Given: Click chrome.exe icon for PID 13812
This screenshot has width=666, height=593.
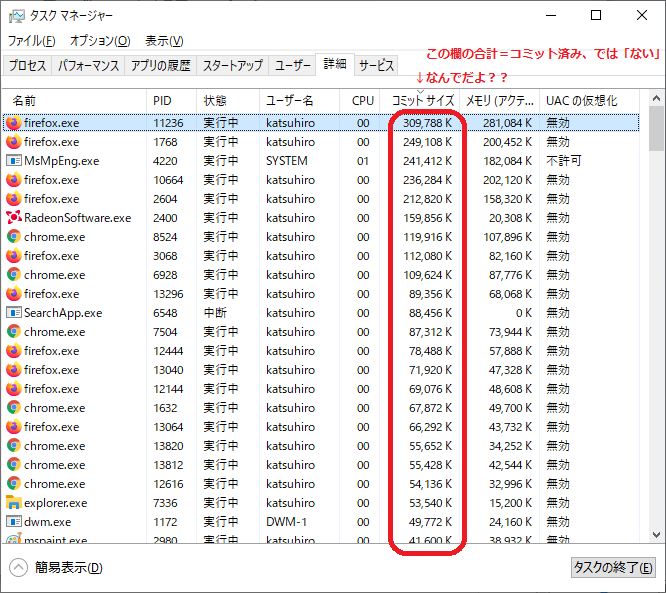Looking at the screenshot, I should tap(14, 465).
